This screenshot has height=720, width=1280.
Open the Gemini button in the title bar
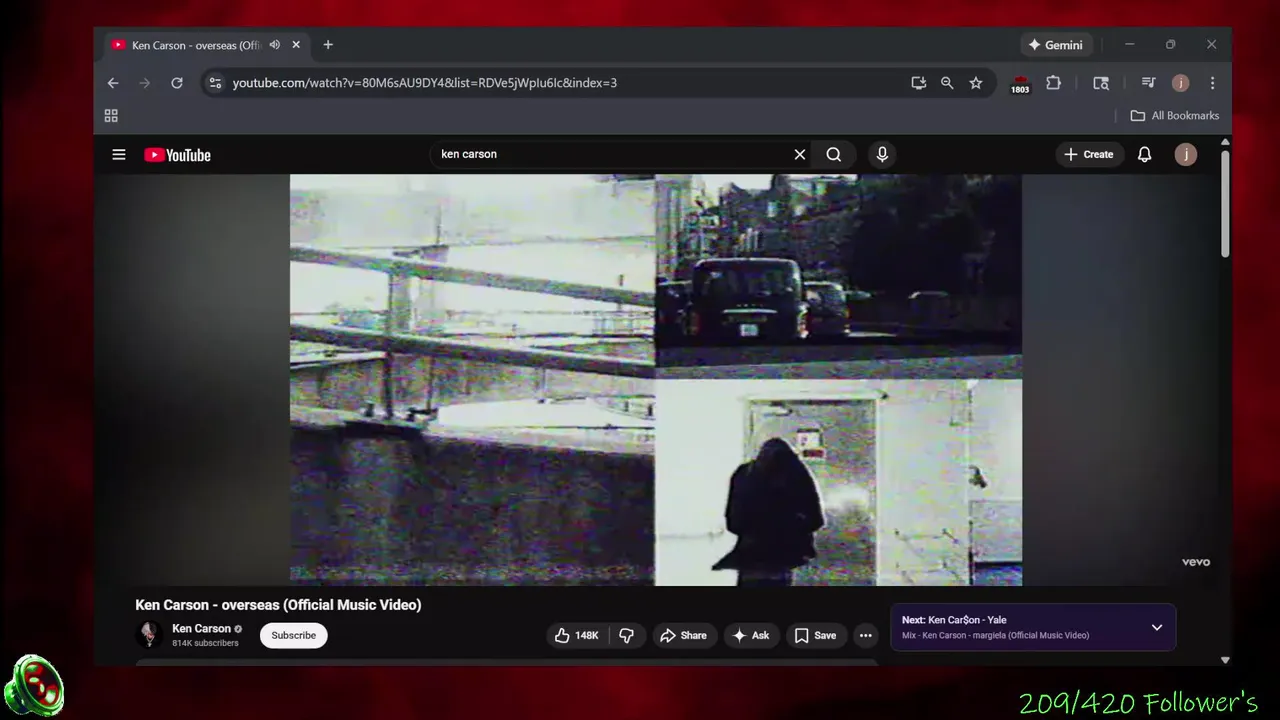pyautogui.click(x=1056, y=45)
